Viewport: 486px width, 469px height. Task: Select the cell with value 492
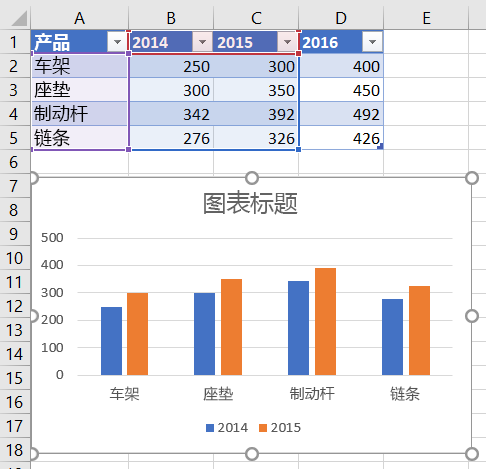click(x=341, y=114)
